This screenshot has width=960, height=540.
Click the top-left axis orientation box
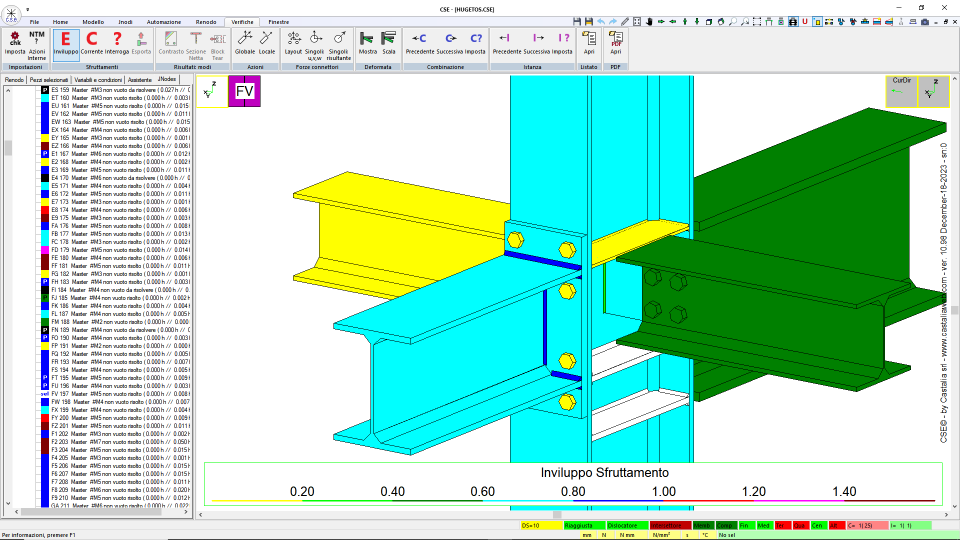pos(211,91)
